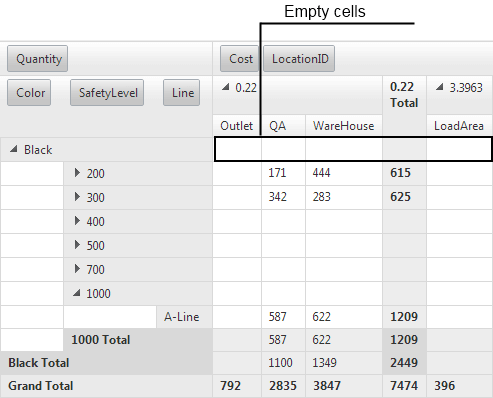Viewport: 493px width, 398px height.
Task: Click the cell with value 342
Action: pyautogui.click(x=283, y=197)
